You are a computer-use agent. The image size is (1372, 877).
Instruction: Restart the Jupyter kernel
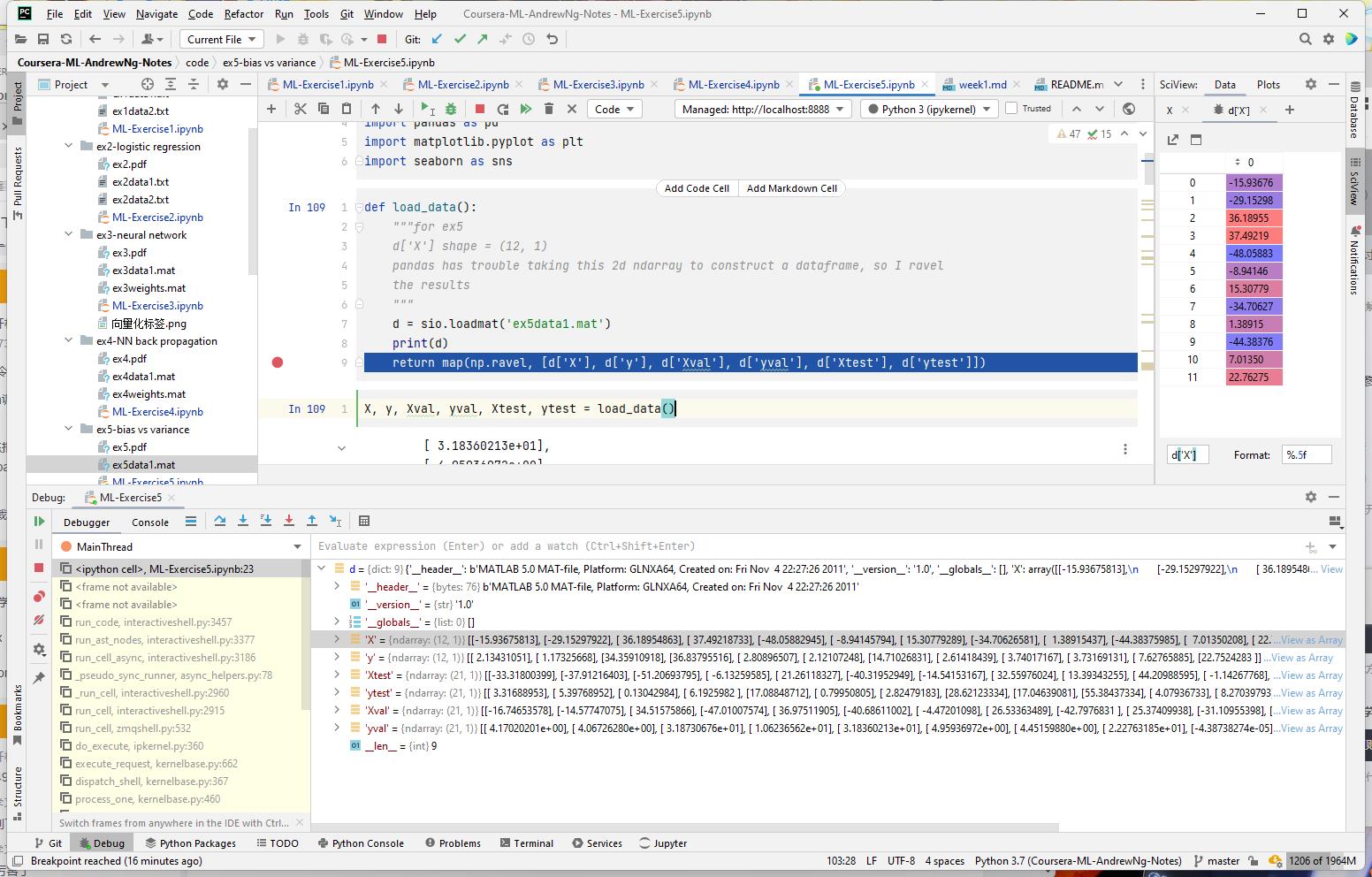tap(503, 109)
